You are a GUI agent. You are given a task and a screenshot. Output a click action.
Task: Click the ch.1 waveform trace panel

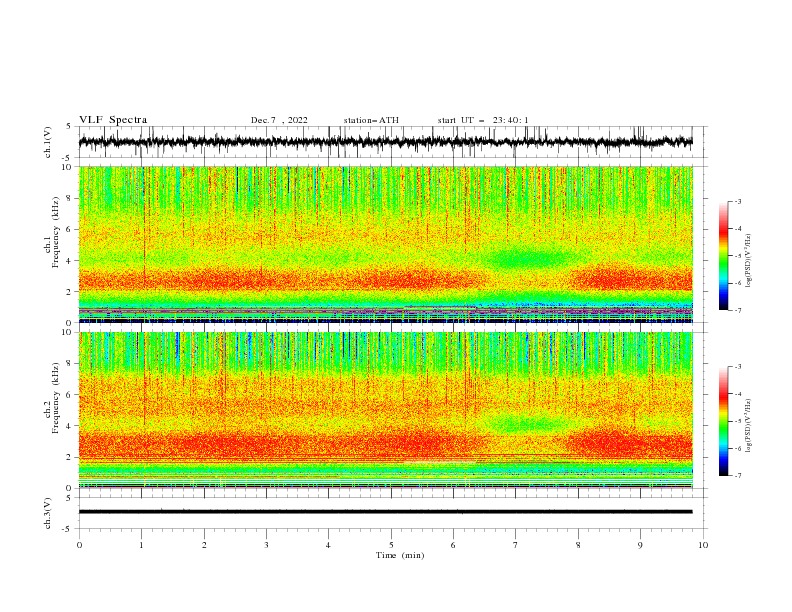[x=392, y=142]
